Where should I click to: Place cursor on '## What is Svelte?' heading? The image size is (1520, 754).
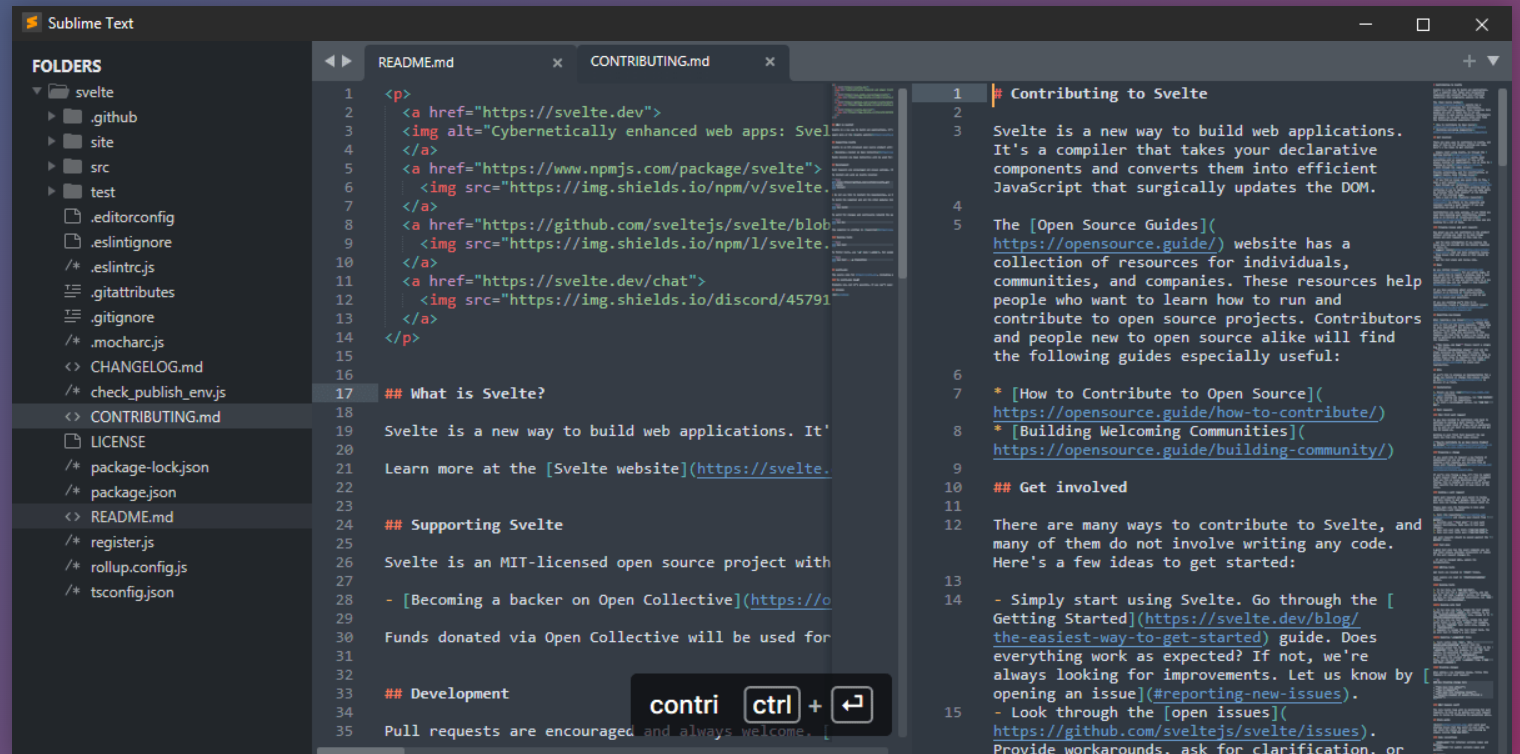465,393
